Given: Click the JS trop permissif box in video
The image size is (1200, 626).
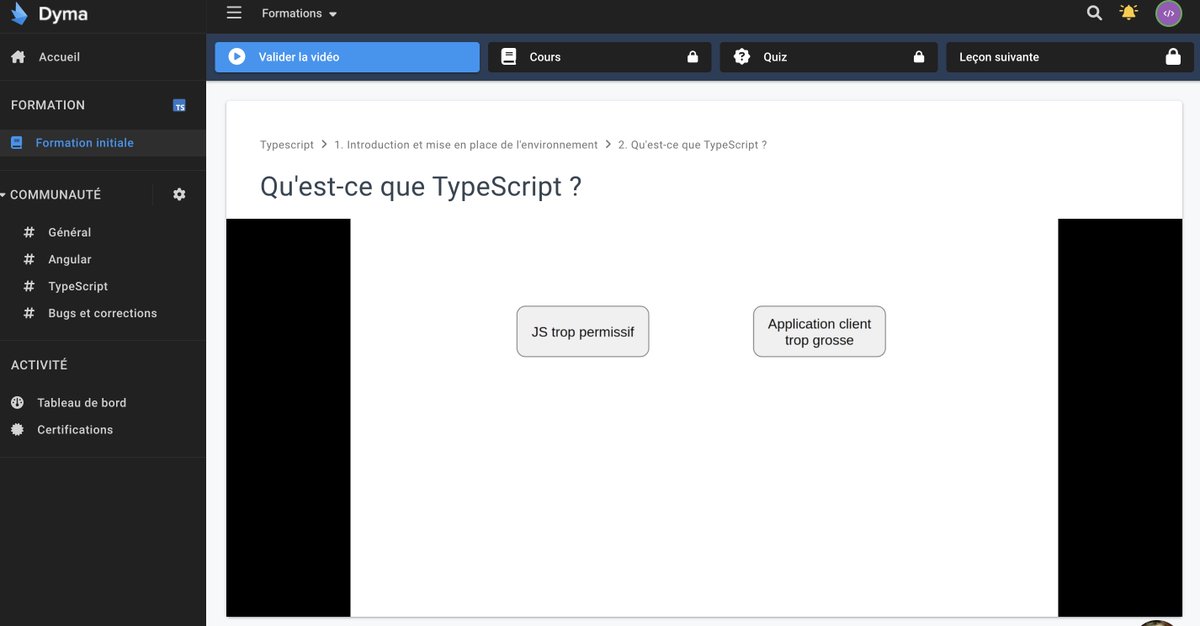Looking at the screenshot, I should tap(583, 331).
